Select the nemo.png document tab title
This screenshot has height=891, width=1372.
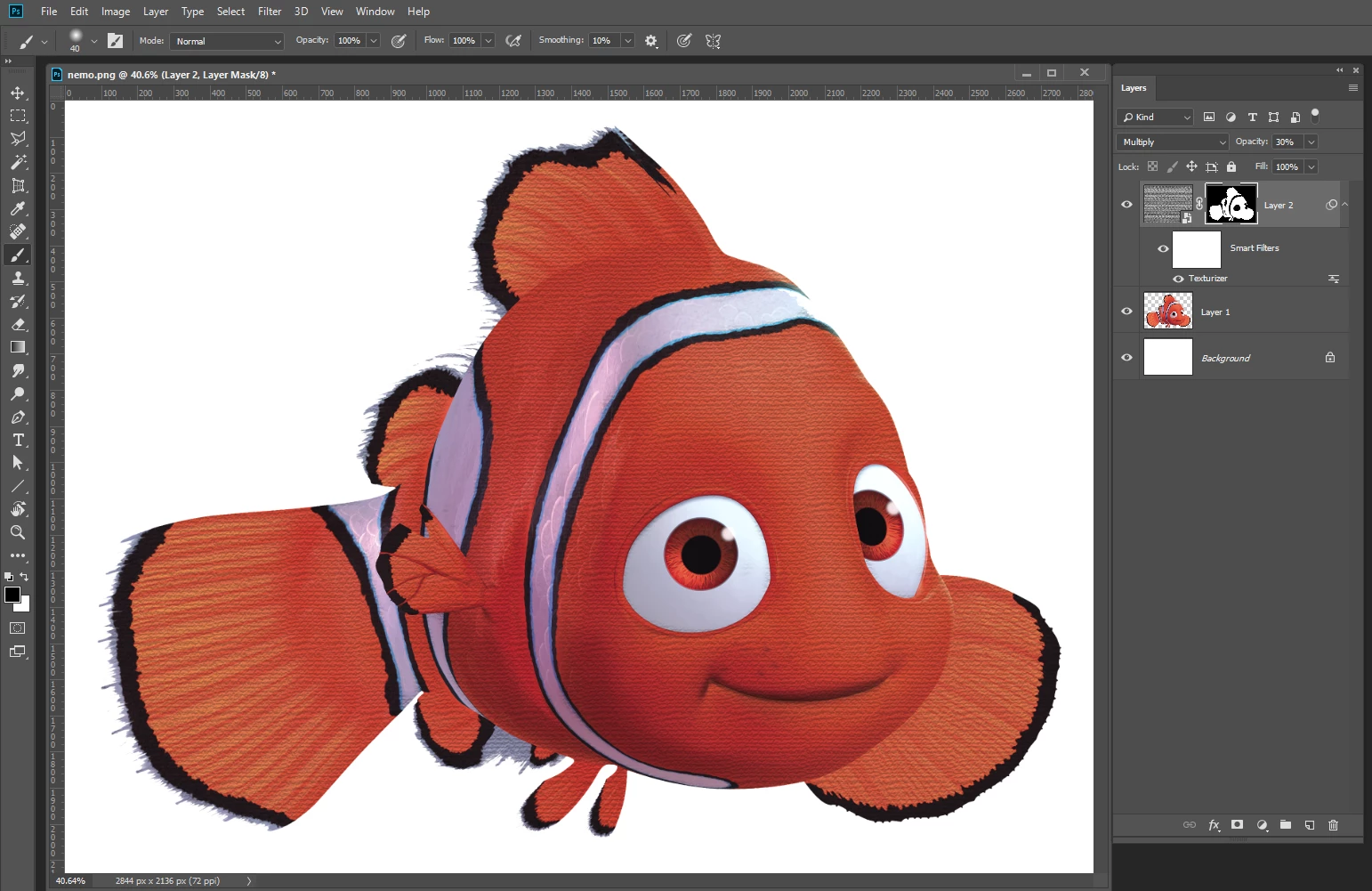[172, 75]
